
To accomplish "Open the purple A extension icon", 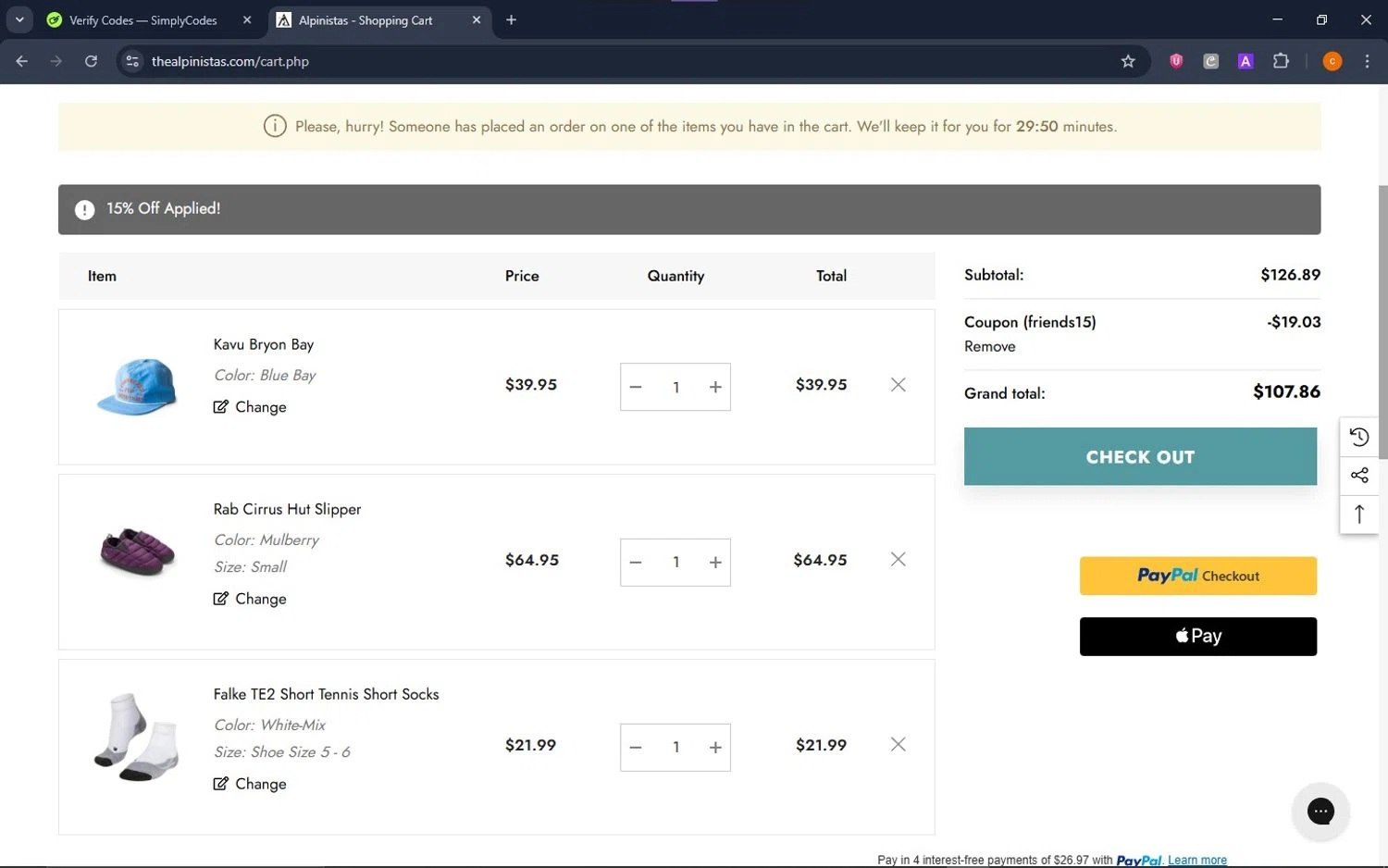I will 1245,61.
